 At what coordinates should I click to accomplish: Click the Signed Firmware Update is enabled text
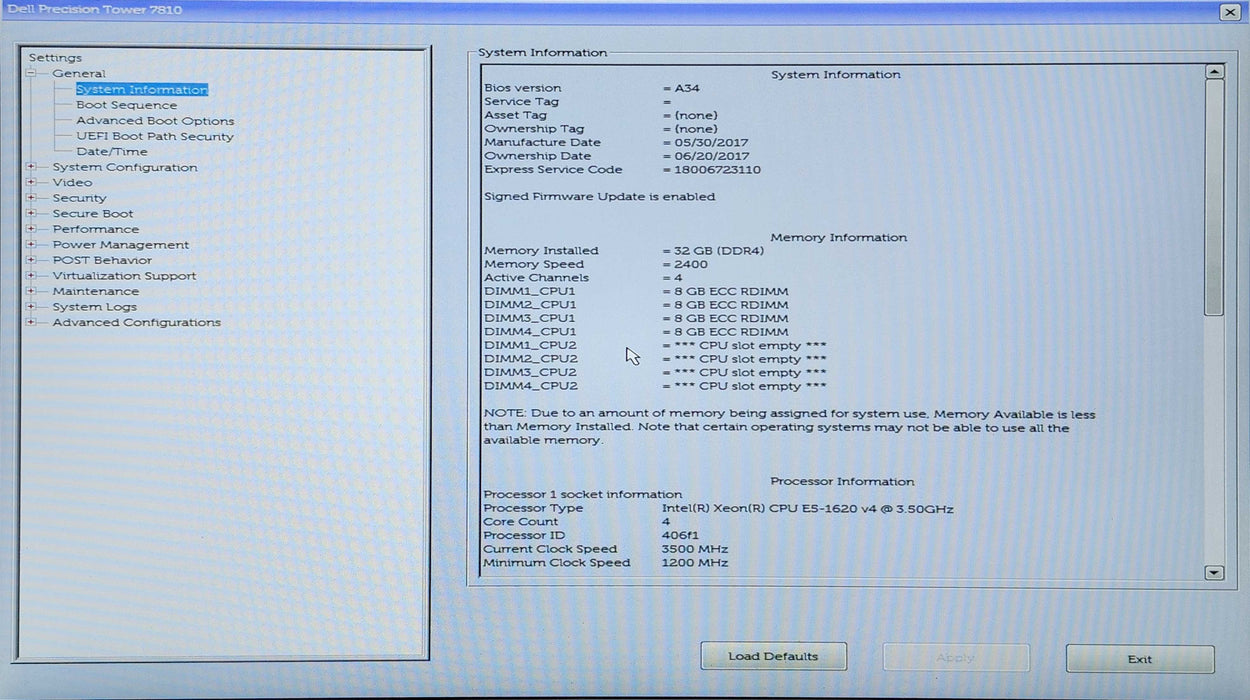(600, 197)
